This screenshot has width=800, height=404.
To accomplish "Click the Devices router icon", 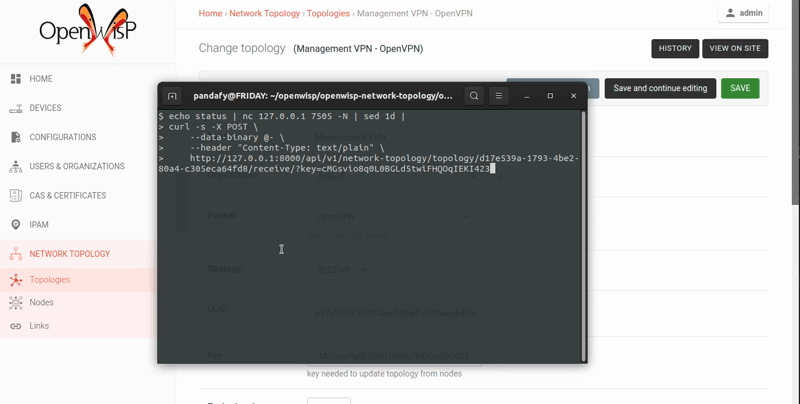I will point(16,108).
